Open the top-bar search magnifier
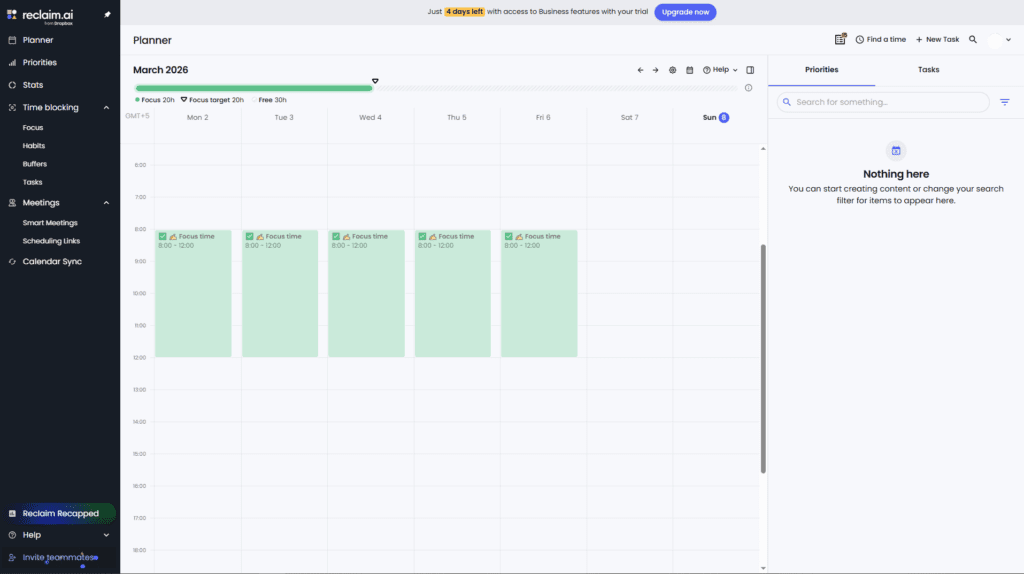Screen dimensions: 1024x574 973,39
